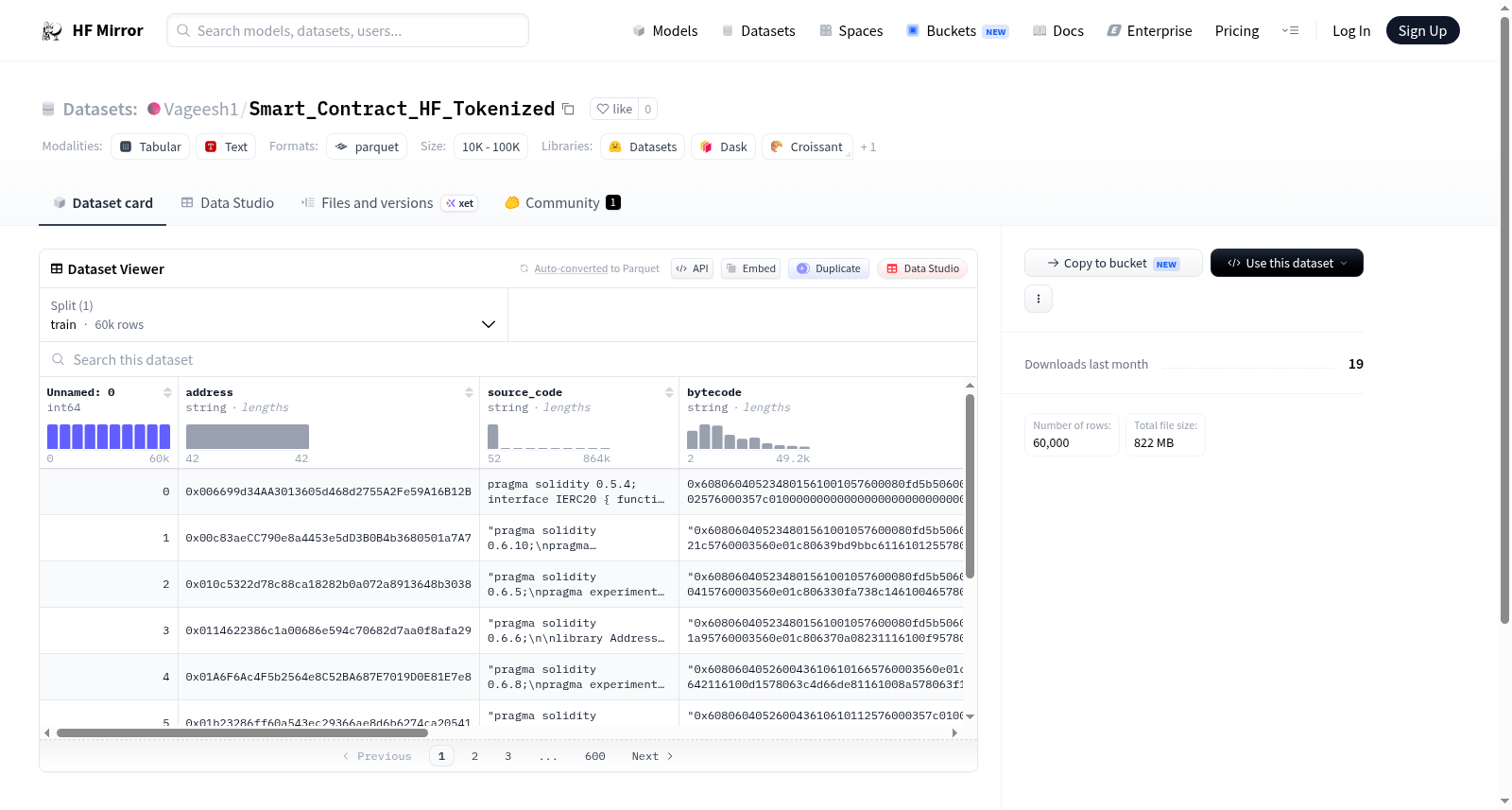Duplicate this dataset

(x=828, y=268)
